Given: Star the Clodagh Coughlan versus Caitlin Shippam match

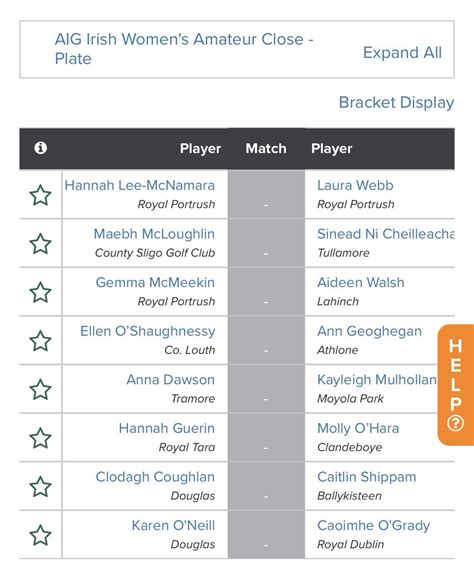Looking at the screenshot, I should click(x=40, y=486).
